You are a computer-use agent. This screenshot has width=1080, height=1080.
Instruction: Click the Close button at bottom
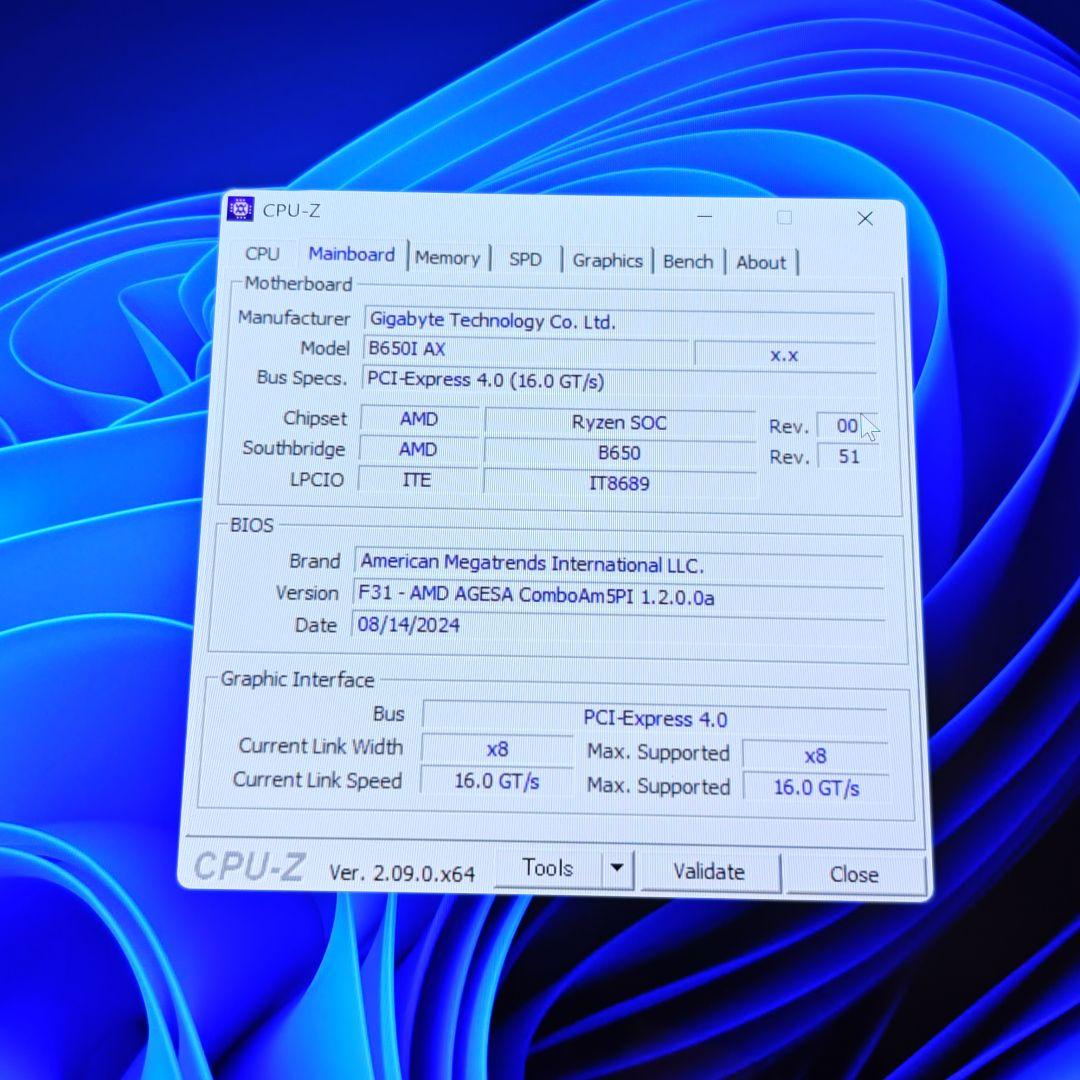point(854,875)
